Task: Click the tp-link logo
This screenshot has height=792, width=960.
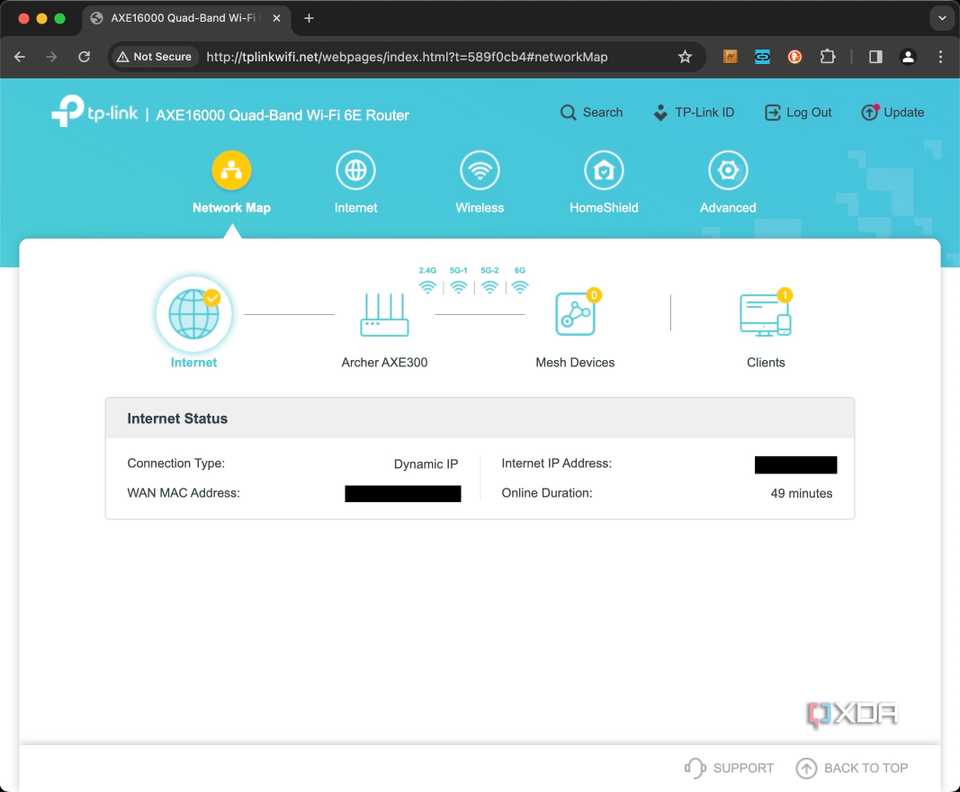Action: [x=95, y=111]
